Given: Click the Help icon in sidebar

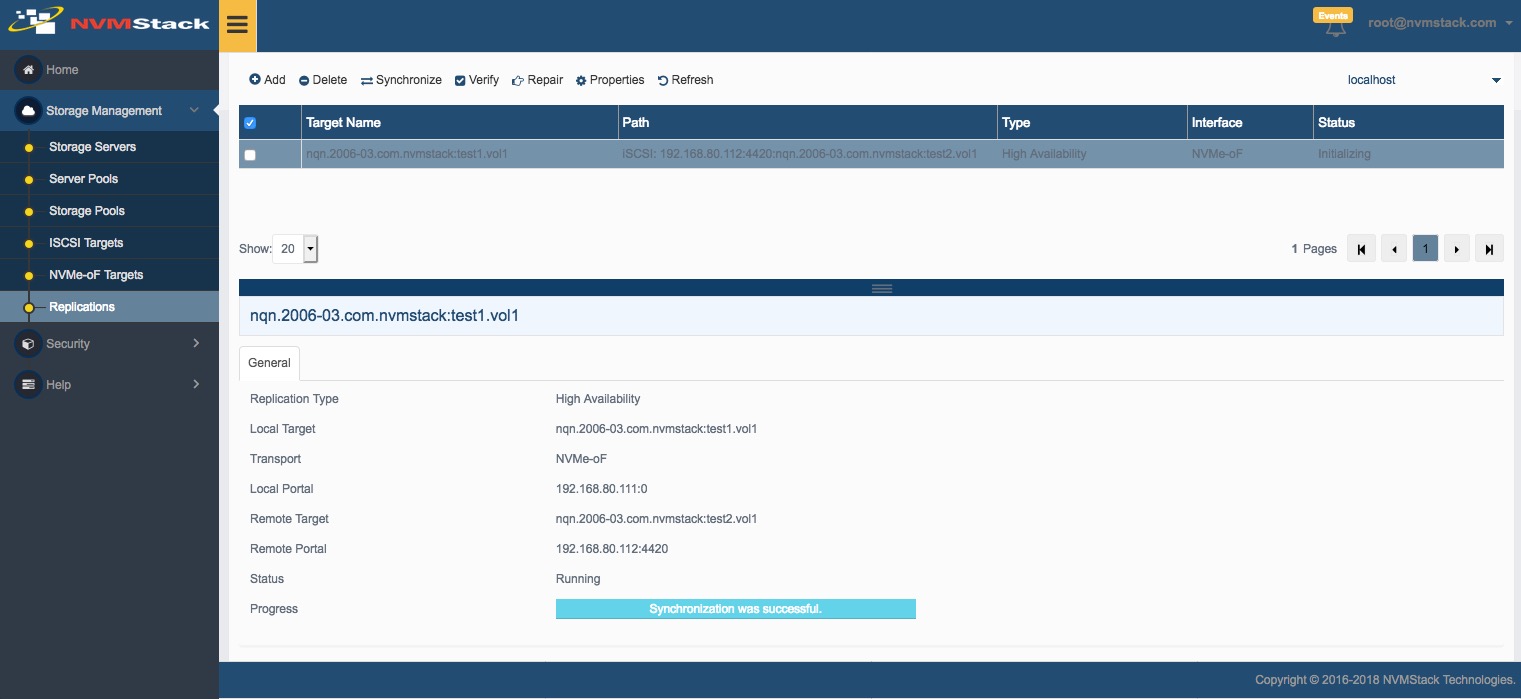Looking at the screenshot, I should (x=28, y=385).
